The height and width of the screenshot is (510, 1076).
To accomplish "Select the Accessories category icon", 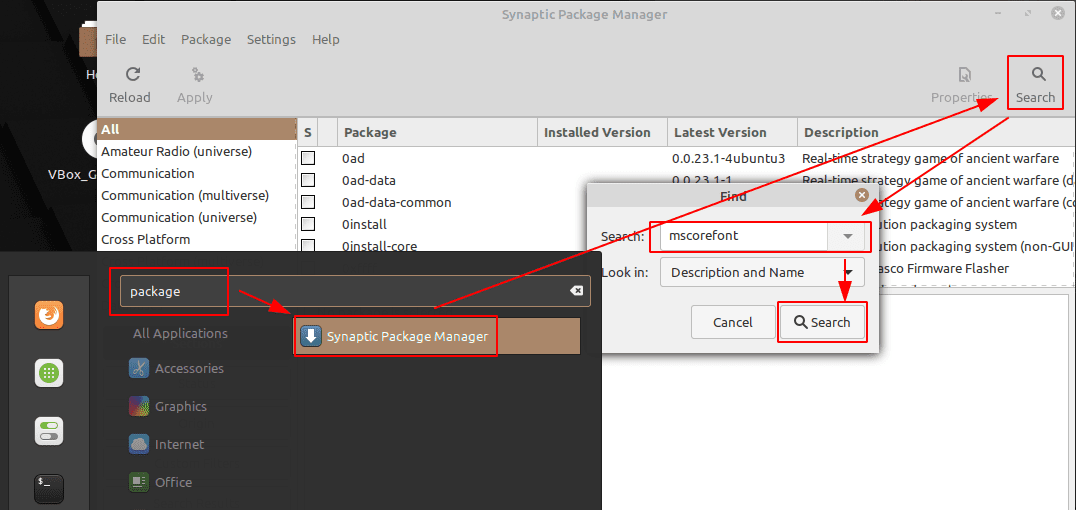I will tap(139, 369).
